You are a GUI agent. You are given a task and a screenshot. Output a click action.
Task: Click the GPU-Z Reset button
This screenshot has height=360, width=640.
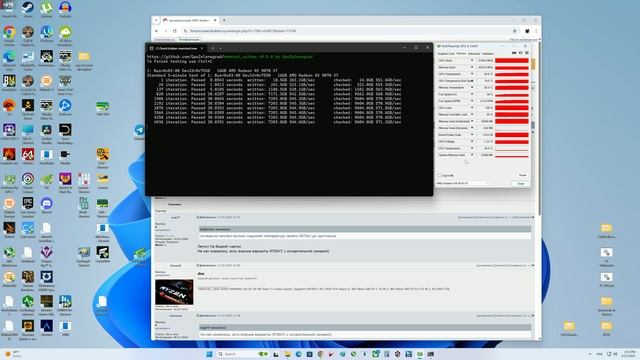[x=522, y=175]
